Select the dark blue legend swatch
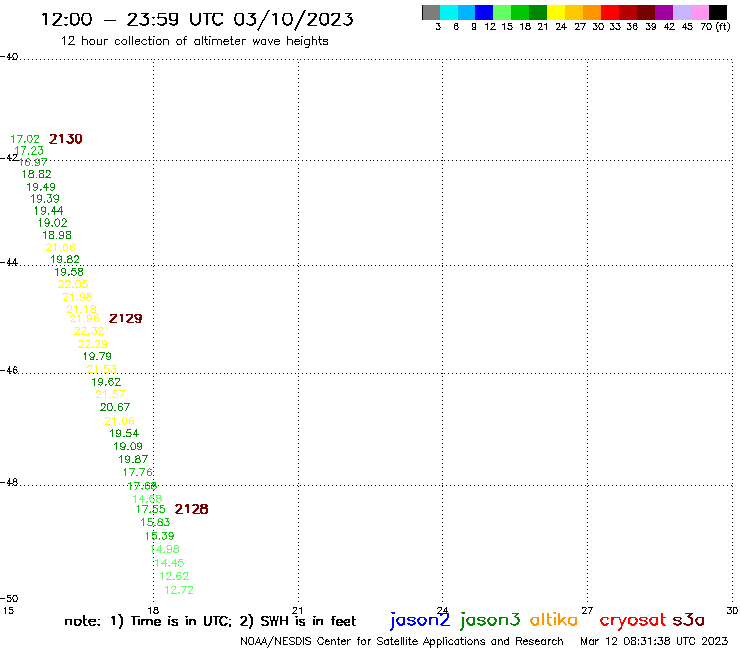Image resolution: width=740 pixels, height=650 pixels. click(x=484, y=12)
